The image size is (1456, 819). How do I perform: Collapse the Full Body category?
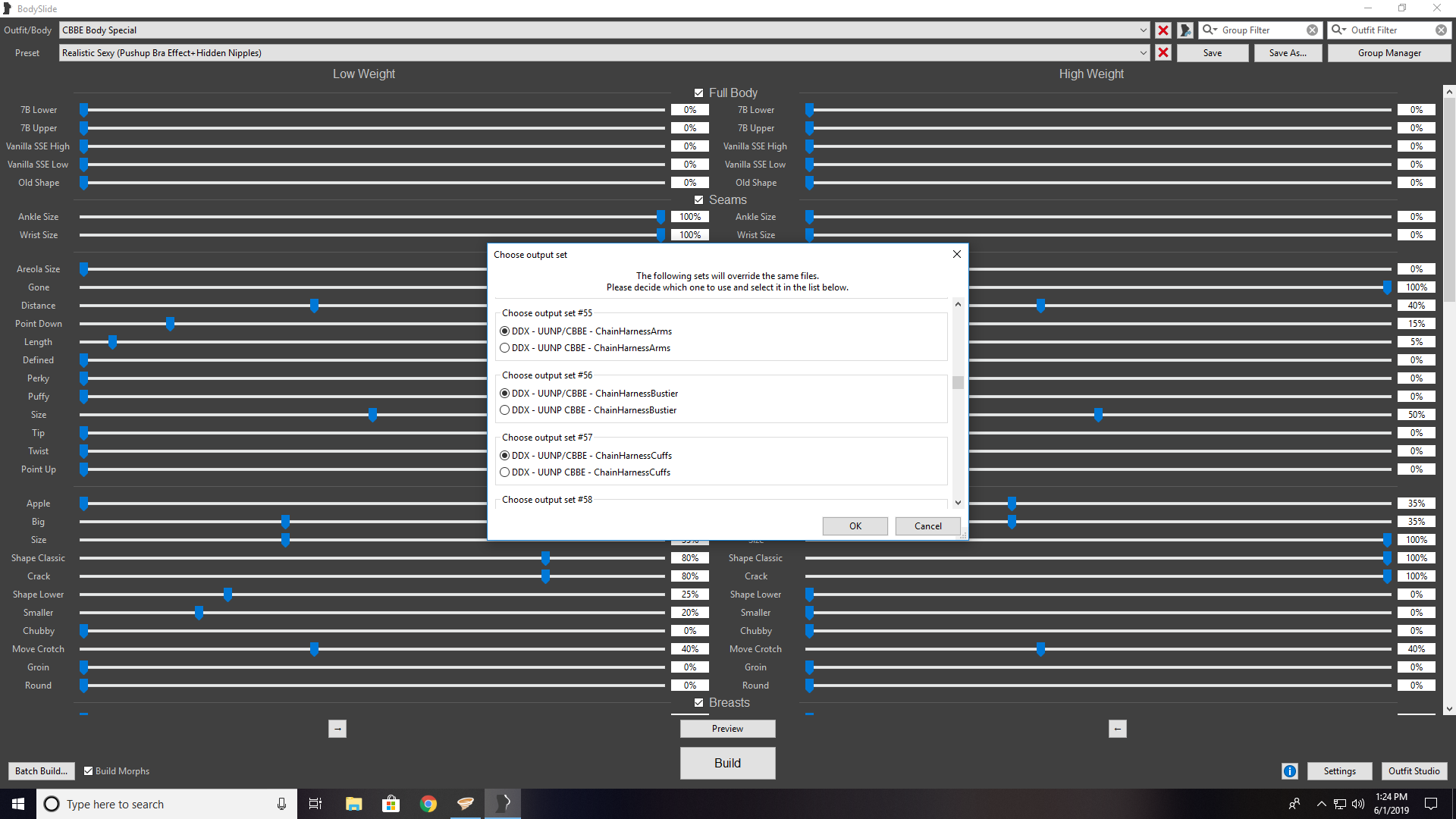(x=698, y=93)
